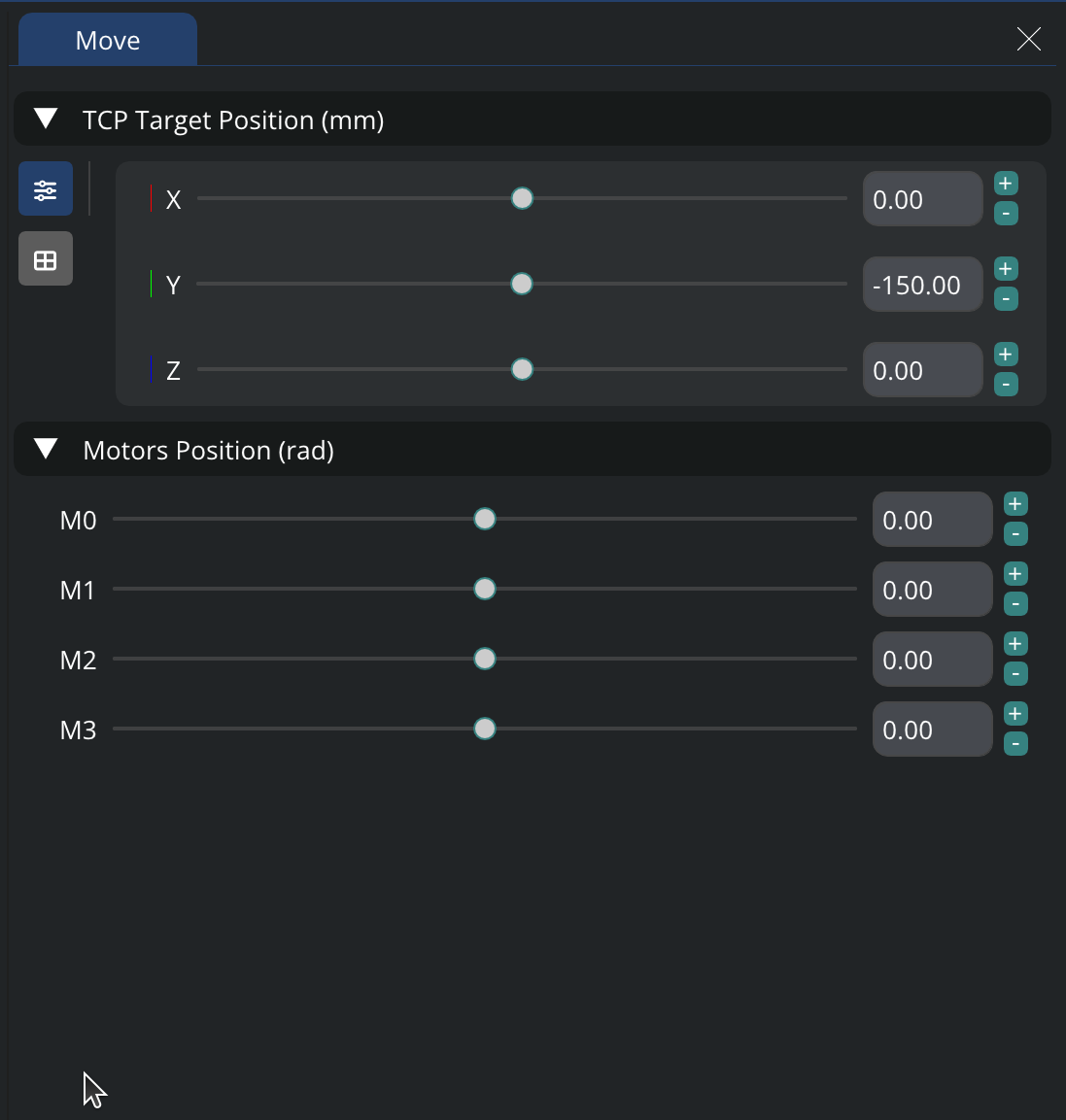The width and height of the screenshot is (1066, 1120).
Task: Collapse the TCP Target Position section
Action: click(x=46, y=119)
